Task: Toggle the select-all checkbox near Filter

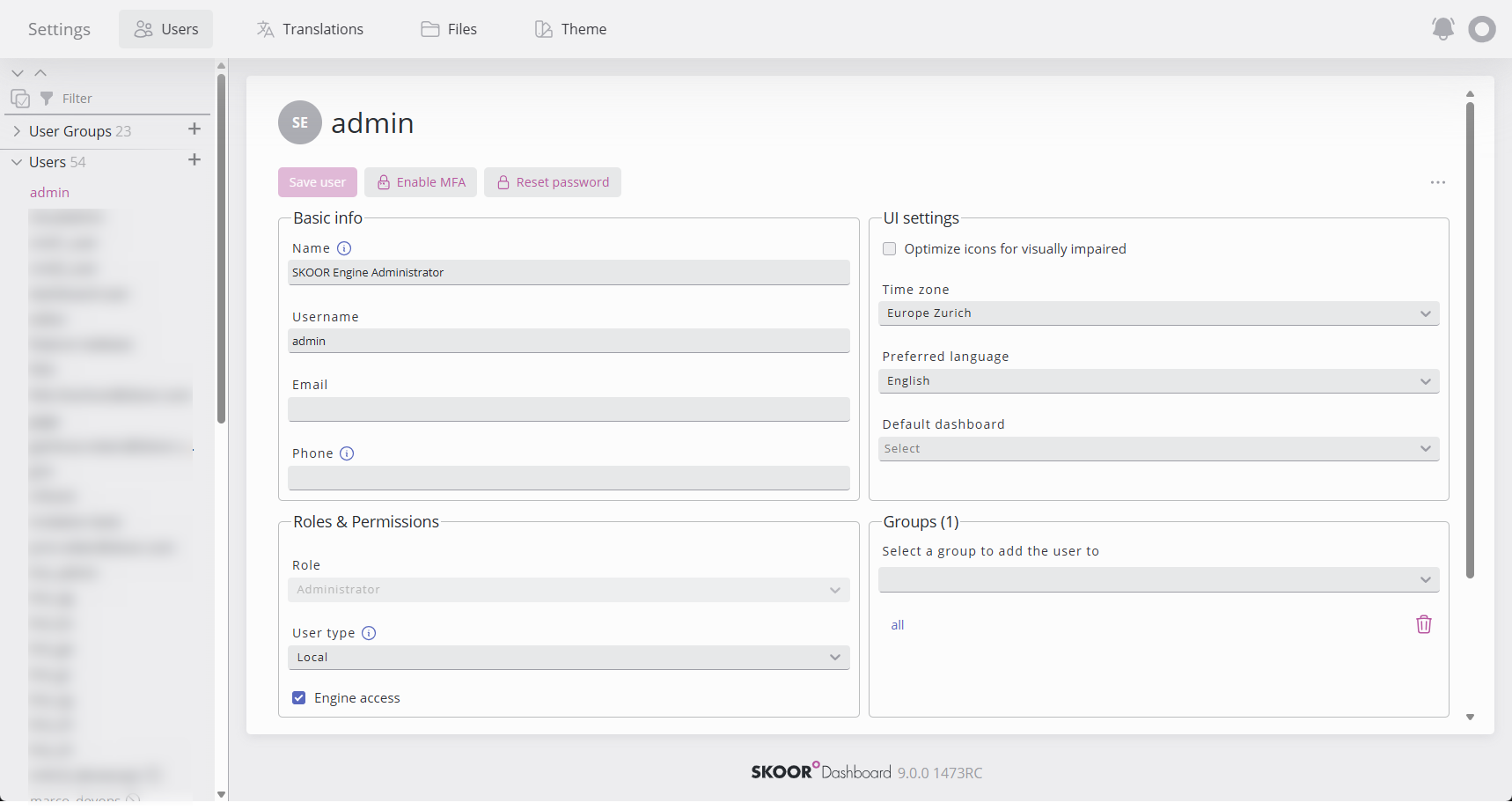Action: click(20, 99)
